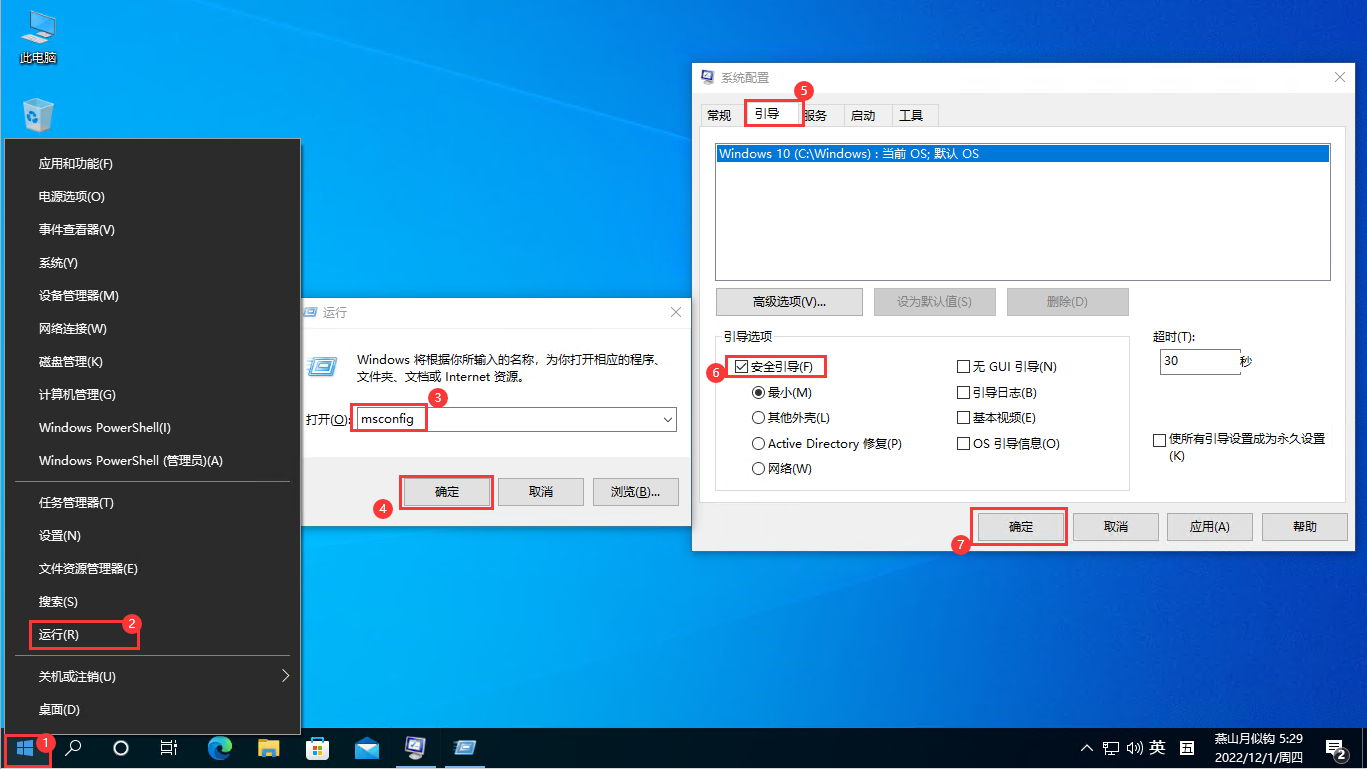Open Mail app icon on taskbar
Image resolution: width=1367 pixels, height=769 pixels.
point(366,748)
